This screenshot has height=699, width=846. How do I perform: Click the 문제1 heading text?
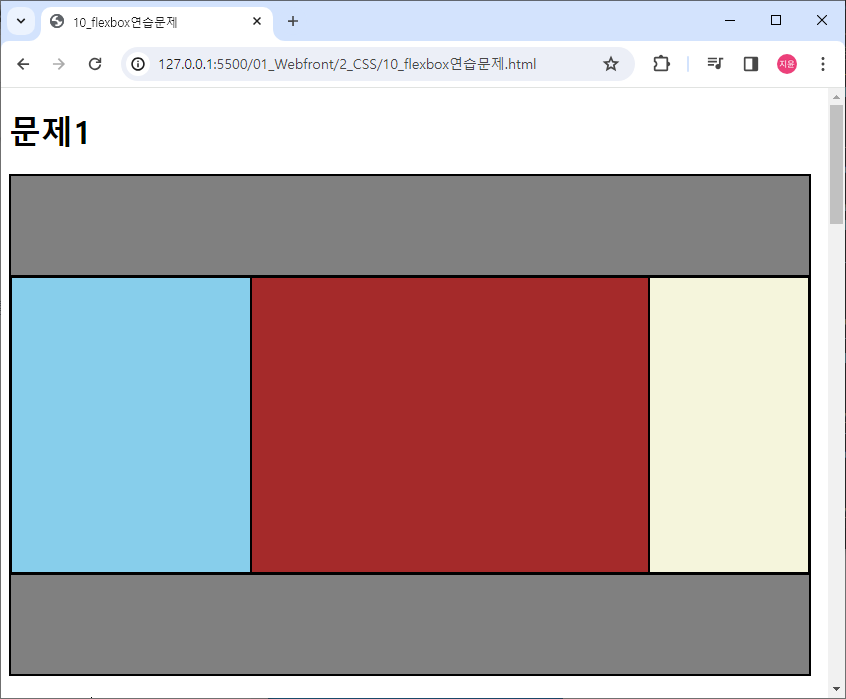click(50, 132)
